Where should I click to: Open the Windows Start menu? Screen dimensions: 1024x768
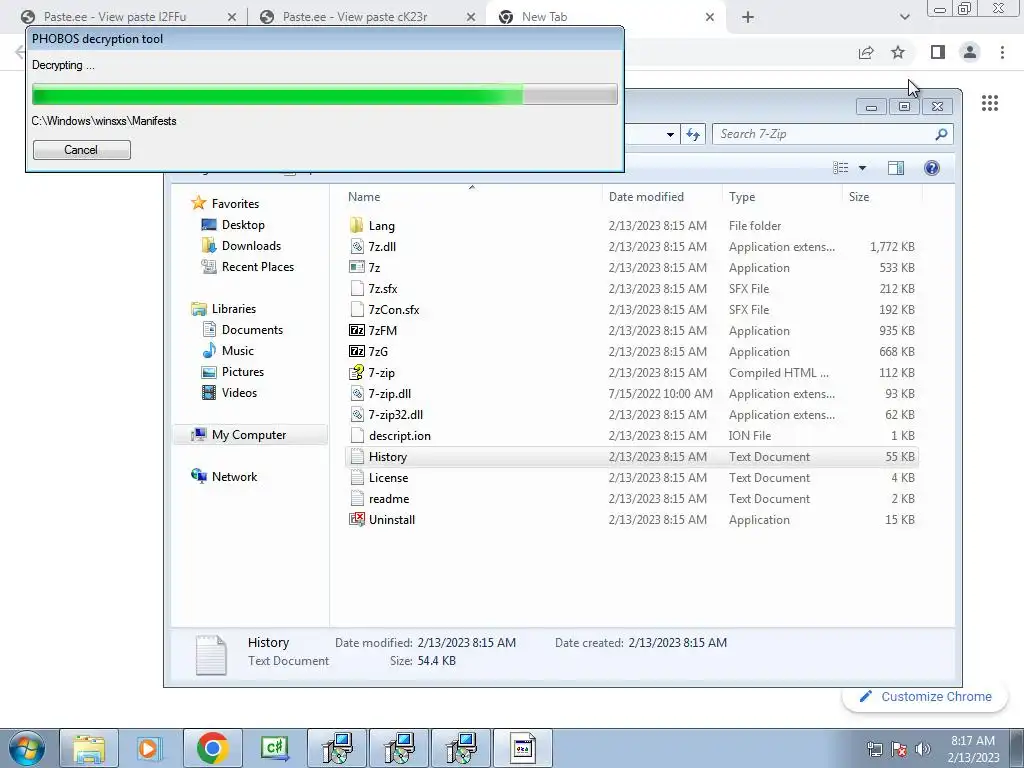(27, 748)
